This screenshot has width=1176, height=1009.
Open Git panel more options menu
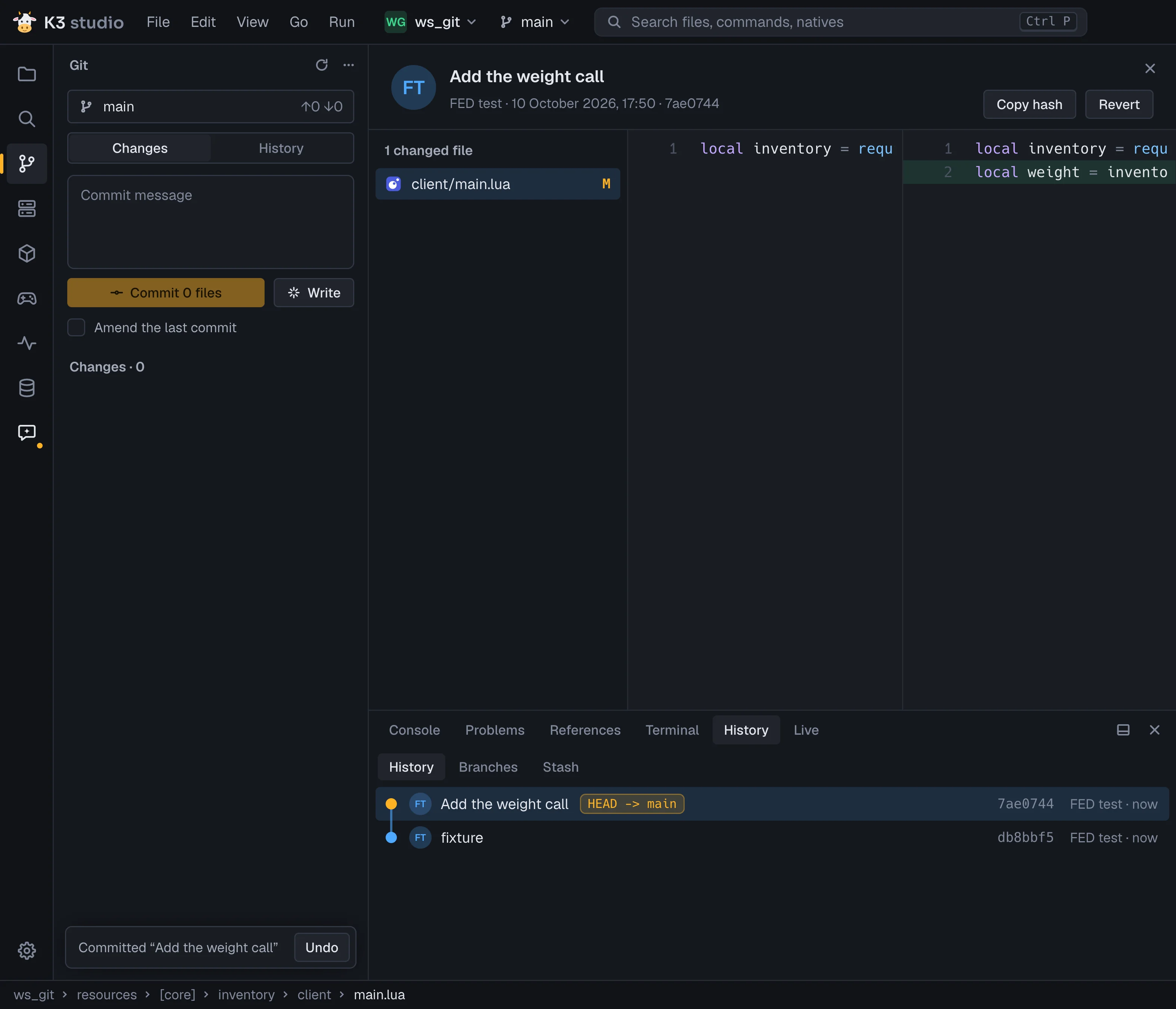pyautogui.click(x=349, y=65)
